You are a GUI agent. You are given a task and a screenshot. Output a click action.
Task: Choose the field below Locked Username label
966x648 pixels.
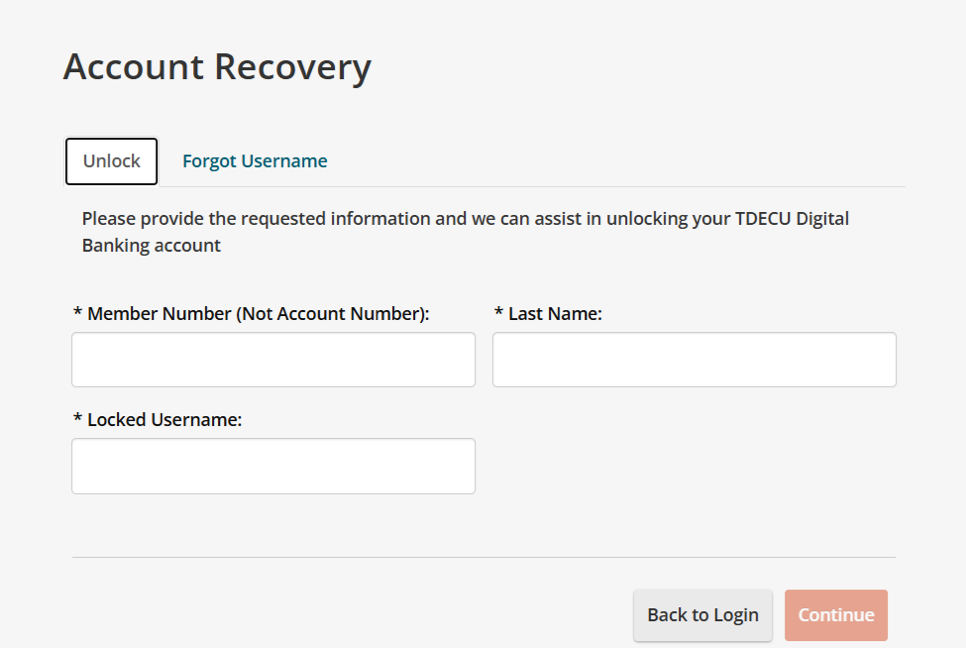click(x=274, y=466)
